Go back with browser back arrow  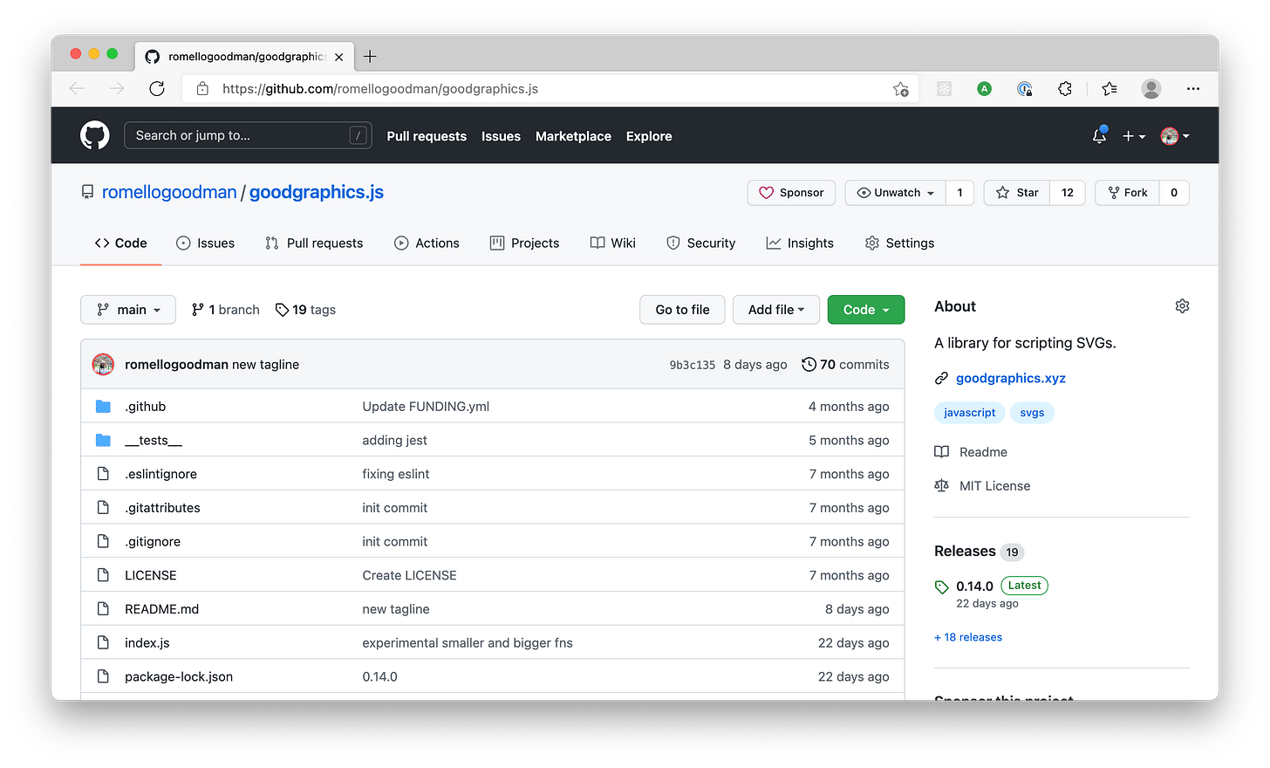point(77,89)
